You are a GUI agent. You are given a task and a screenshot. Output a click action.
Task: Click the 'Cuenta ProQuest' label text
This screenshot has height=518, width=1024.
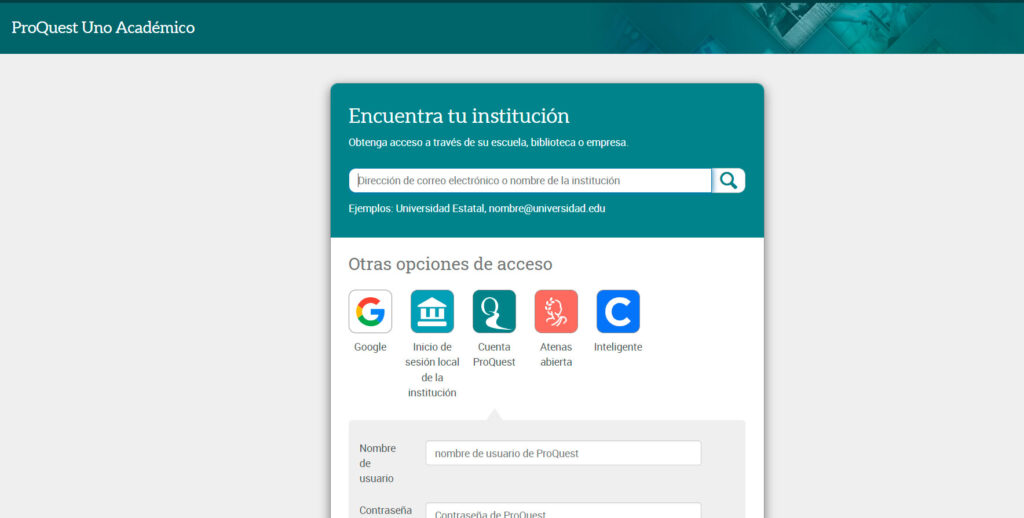pyautogui.click(x=494, y=355)
